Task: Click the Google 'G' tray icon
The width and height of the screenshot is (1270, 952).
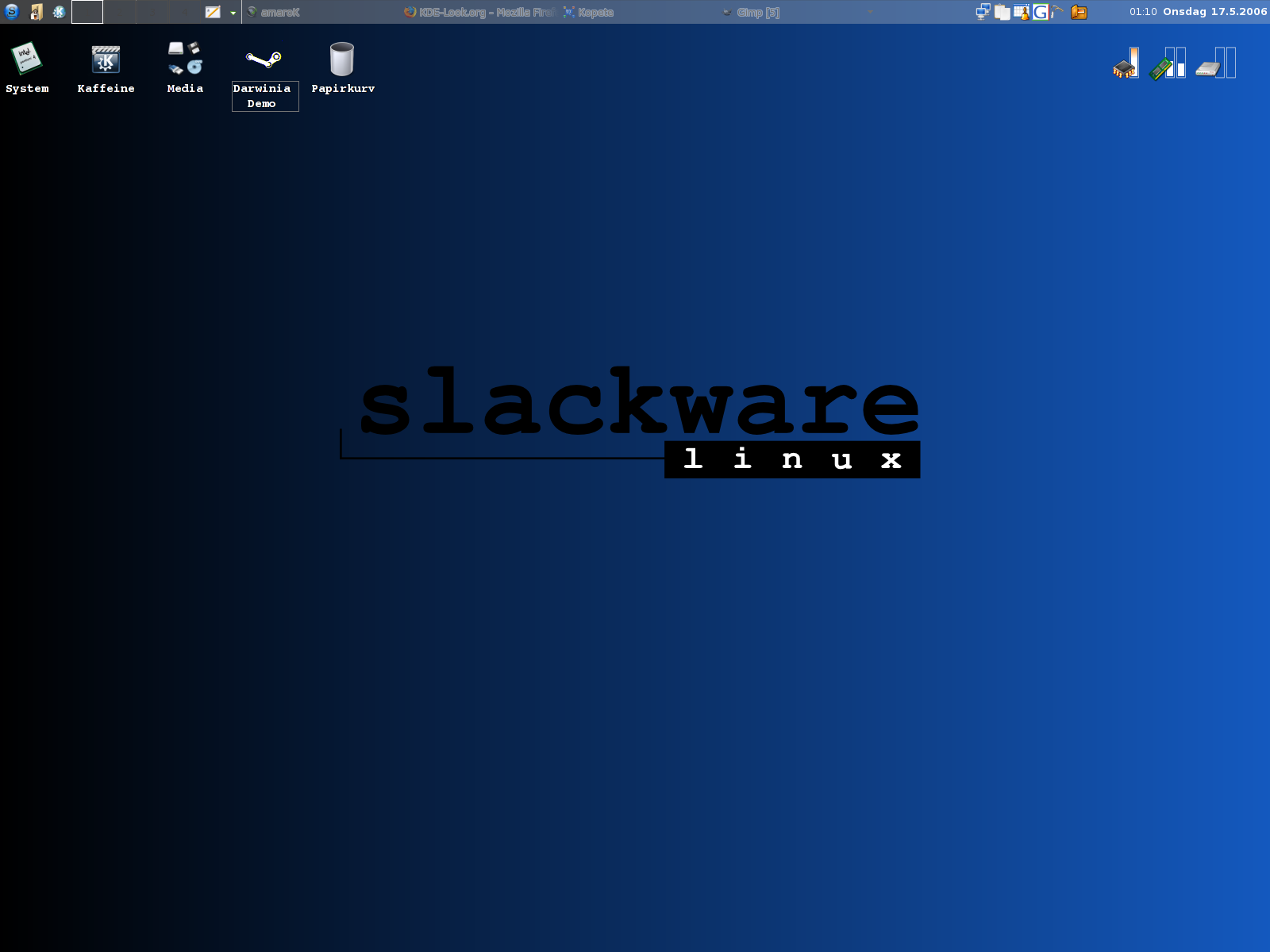Action: point(1040,12)
